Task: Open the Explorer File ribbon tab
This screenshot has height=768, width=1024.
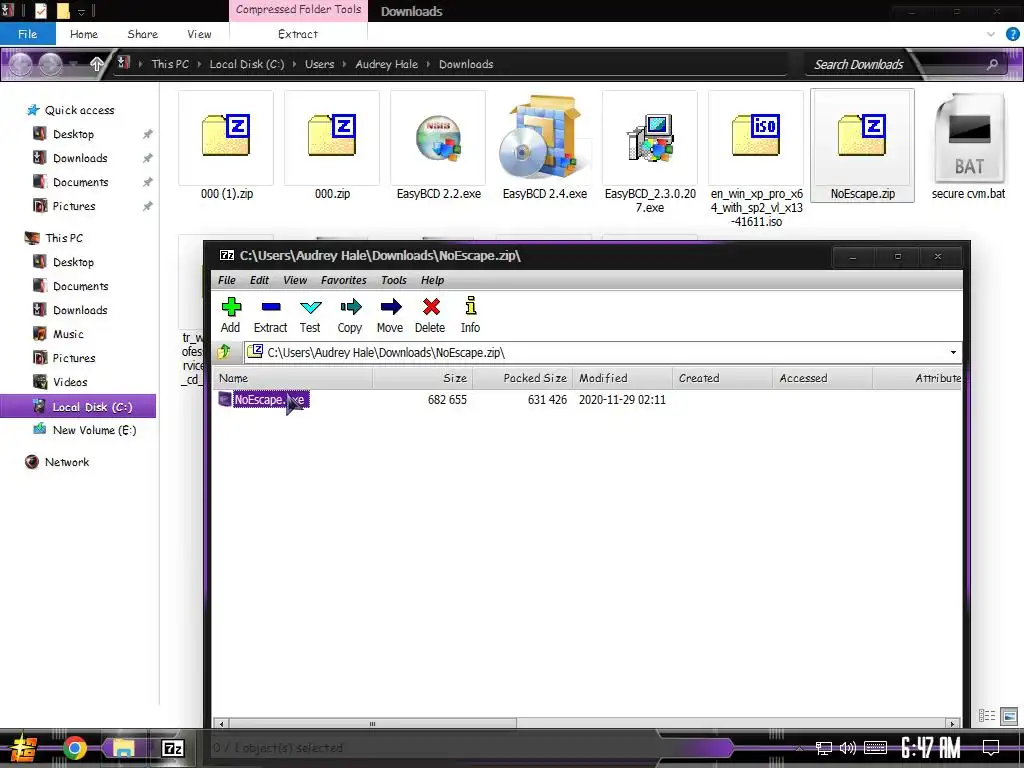Action: (27, 34)
